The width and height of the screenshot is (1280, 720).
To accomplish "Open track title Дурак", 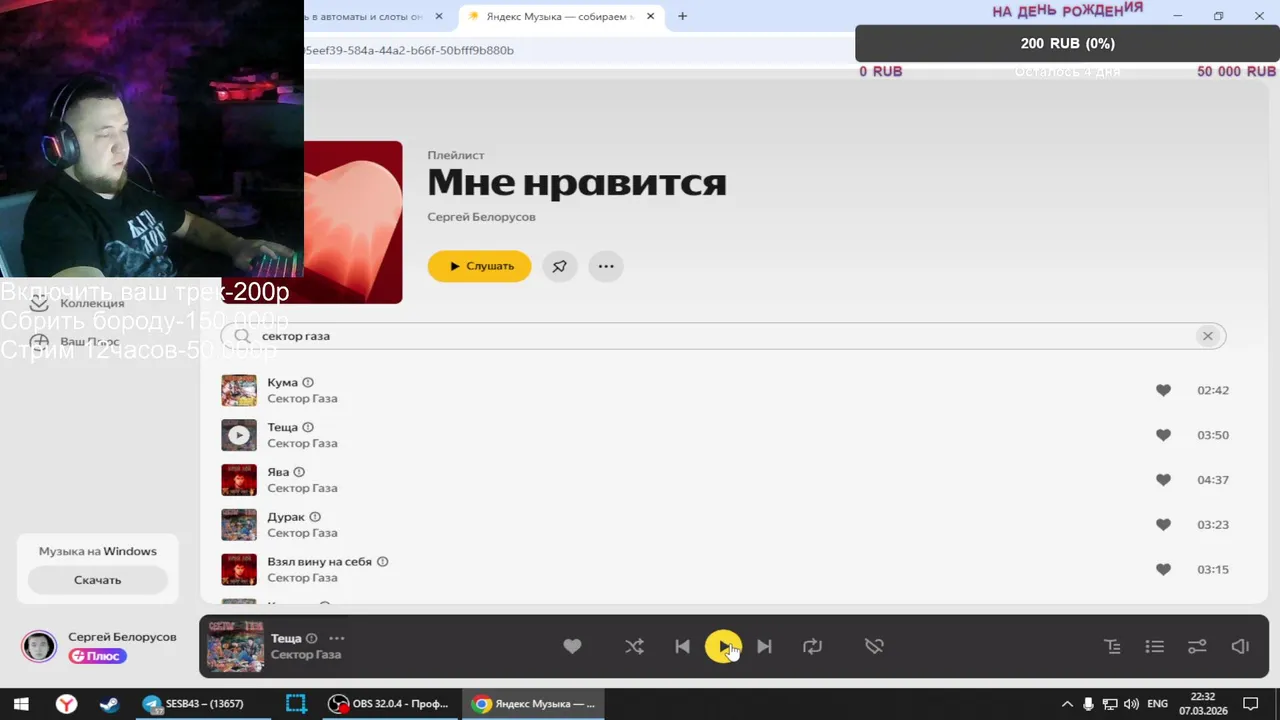I will coord(286,517).
